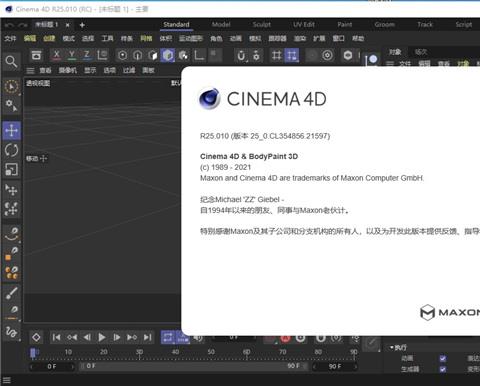
Task: Switch to the Sculpt layout tab
Action: pyautogui.click(x=262, y=24)
